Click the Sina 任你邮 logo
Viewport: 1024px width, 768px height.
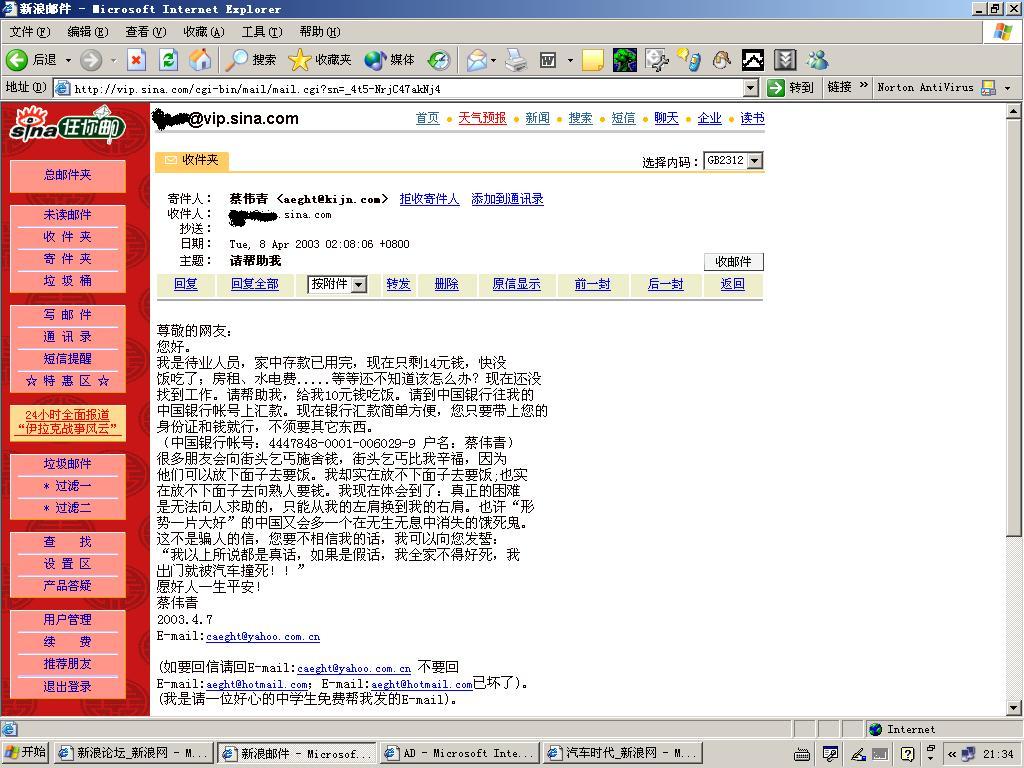point(68,125)
